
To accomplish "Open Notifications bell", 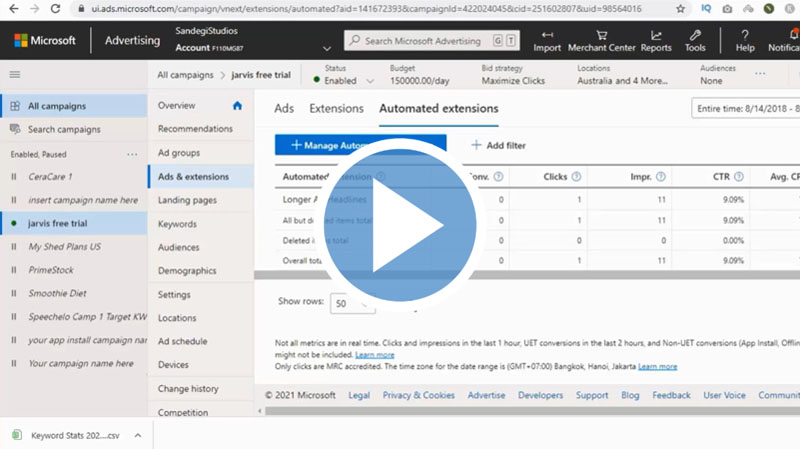I will (x=793, y=35).
